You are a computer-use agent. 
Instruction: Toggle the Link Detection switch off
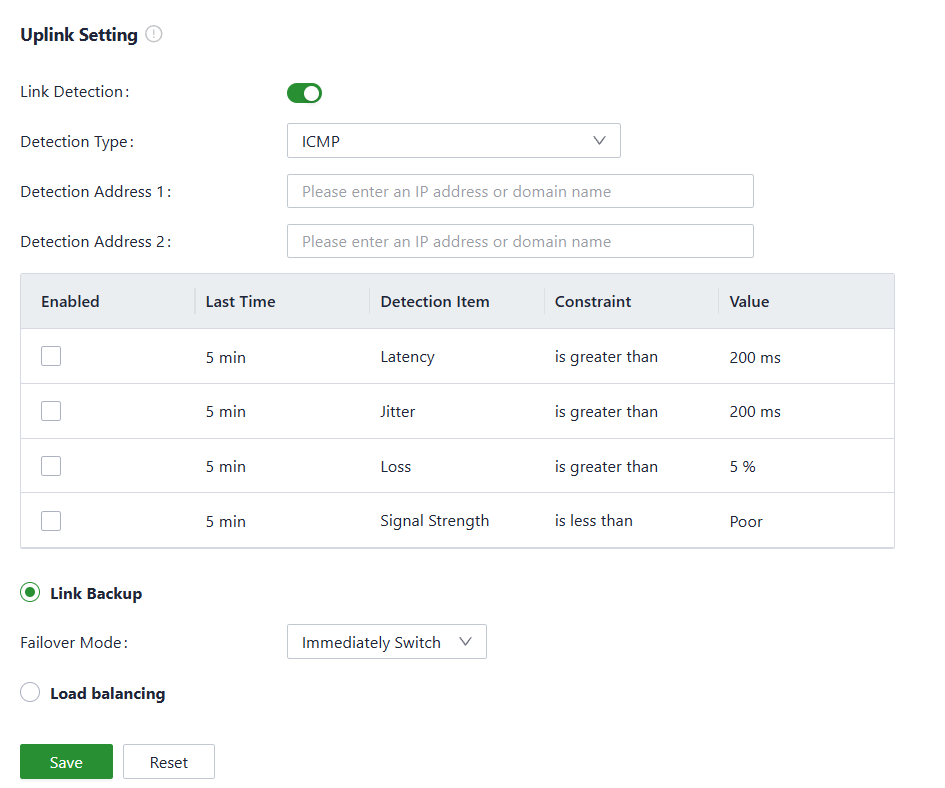tap(304, 93)
